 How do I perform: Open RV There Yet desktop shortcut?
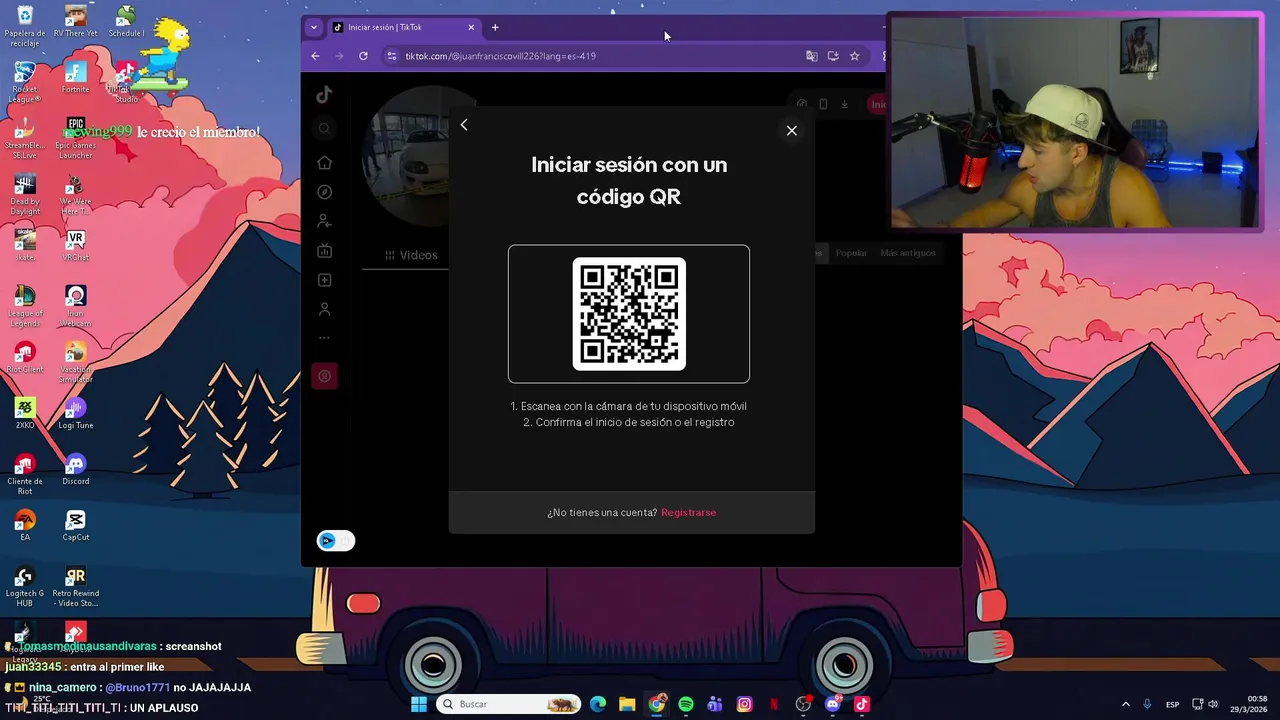76,22
